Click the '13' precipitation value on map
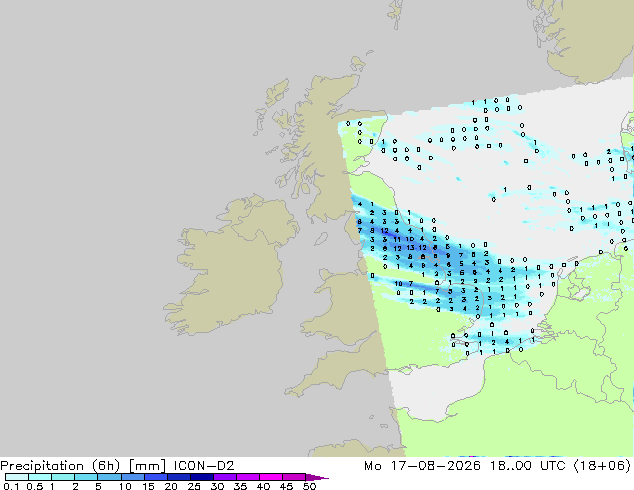This screenshot has width=634, height=490. tap(410, 247)
